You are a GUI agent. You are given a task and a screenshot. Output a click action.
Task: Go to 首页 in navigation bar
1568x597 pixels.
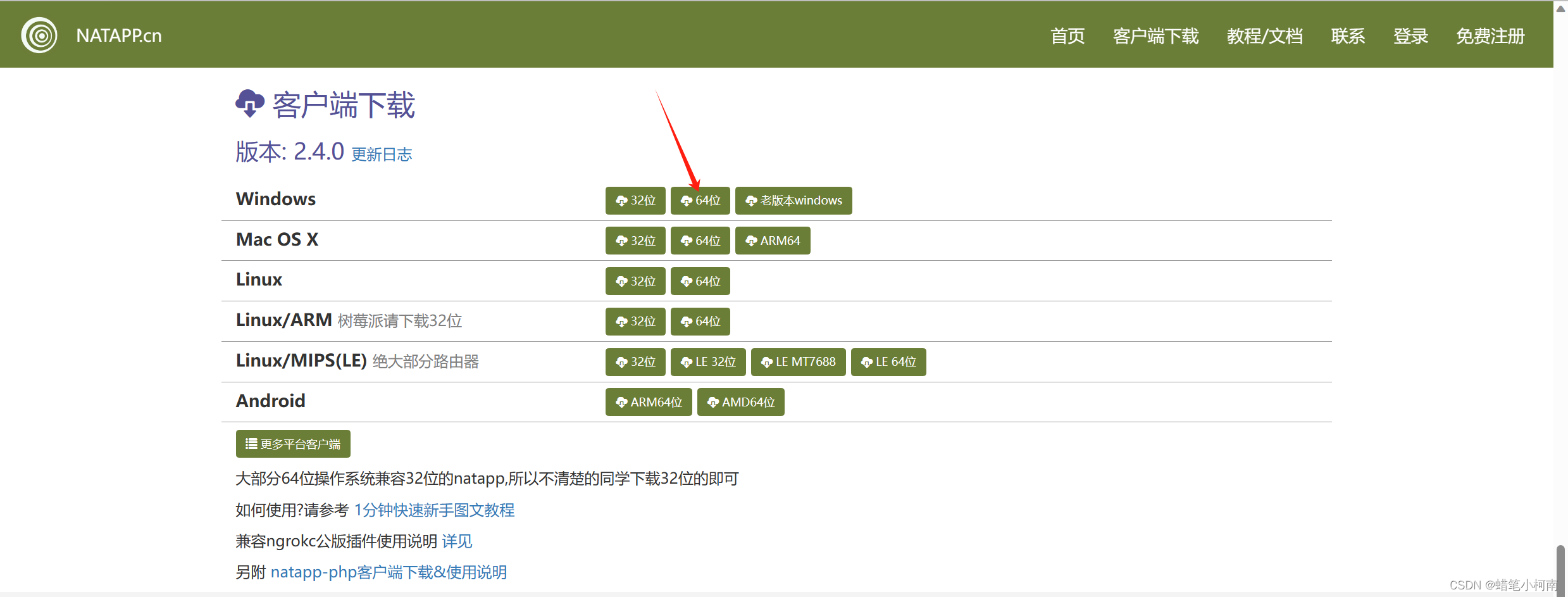coord(1067,36)
